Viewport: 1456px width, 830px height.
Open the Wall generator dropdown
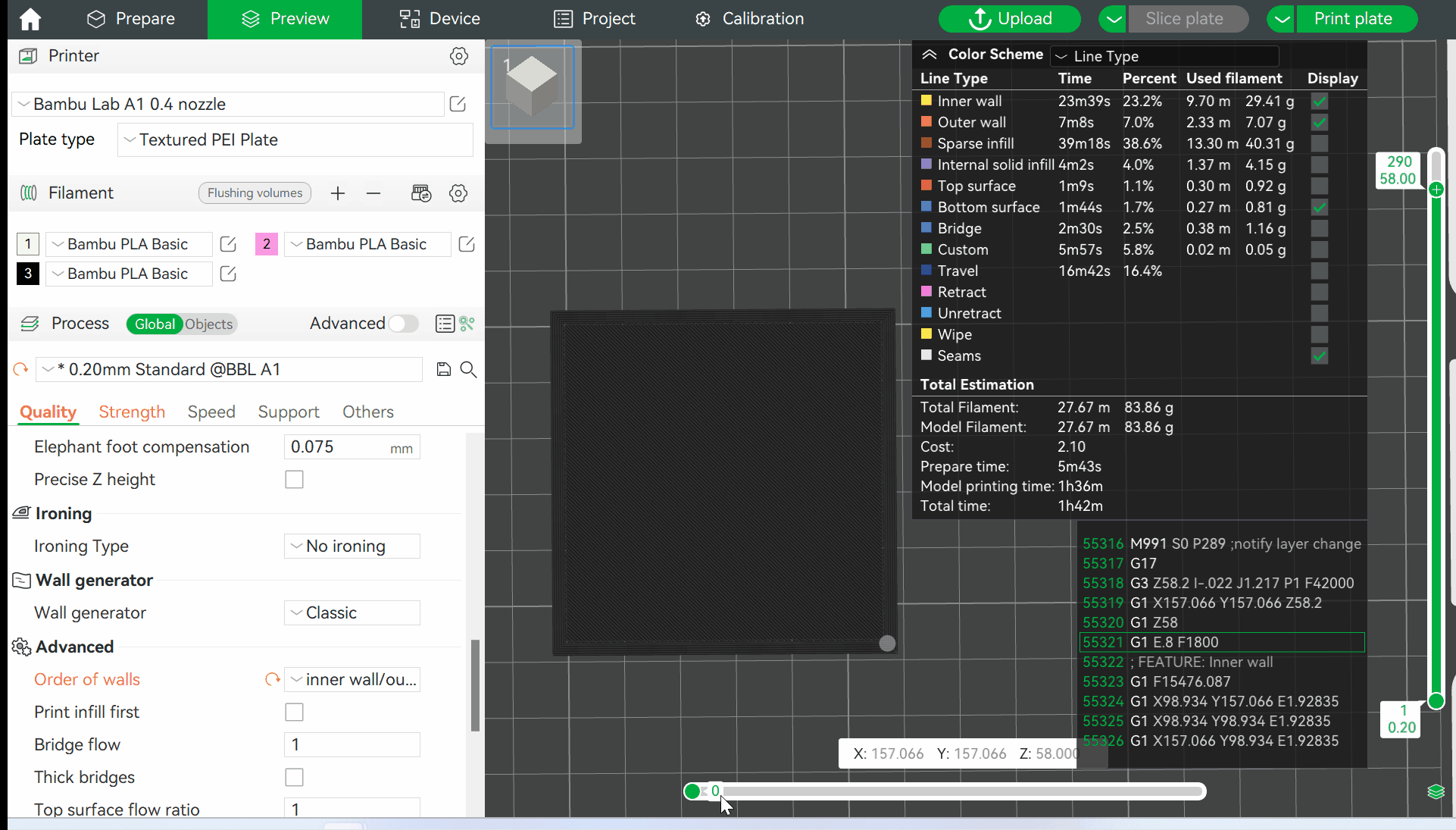point(352,613)
